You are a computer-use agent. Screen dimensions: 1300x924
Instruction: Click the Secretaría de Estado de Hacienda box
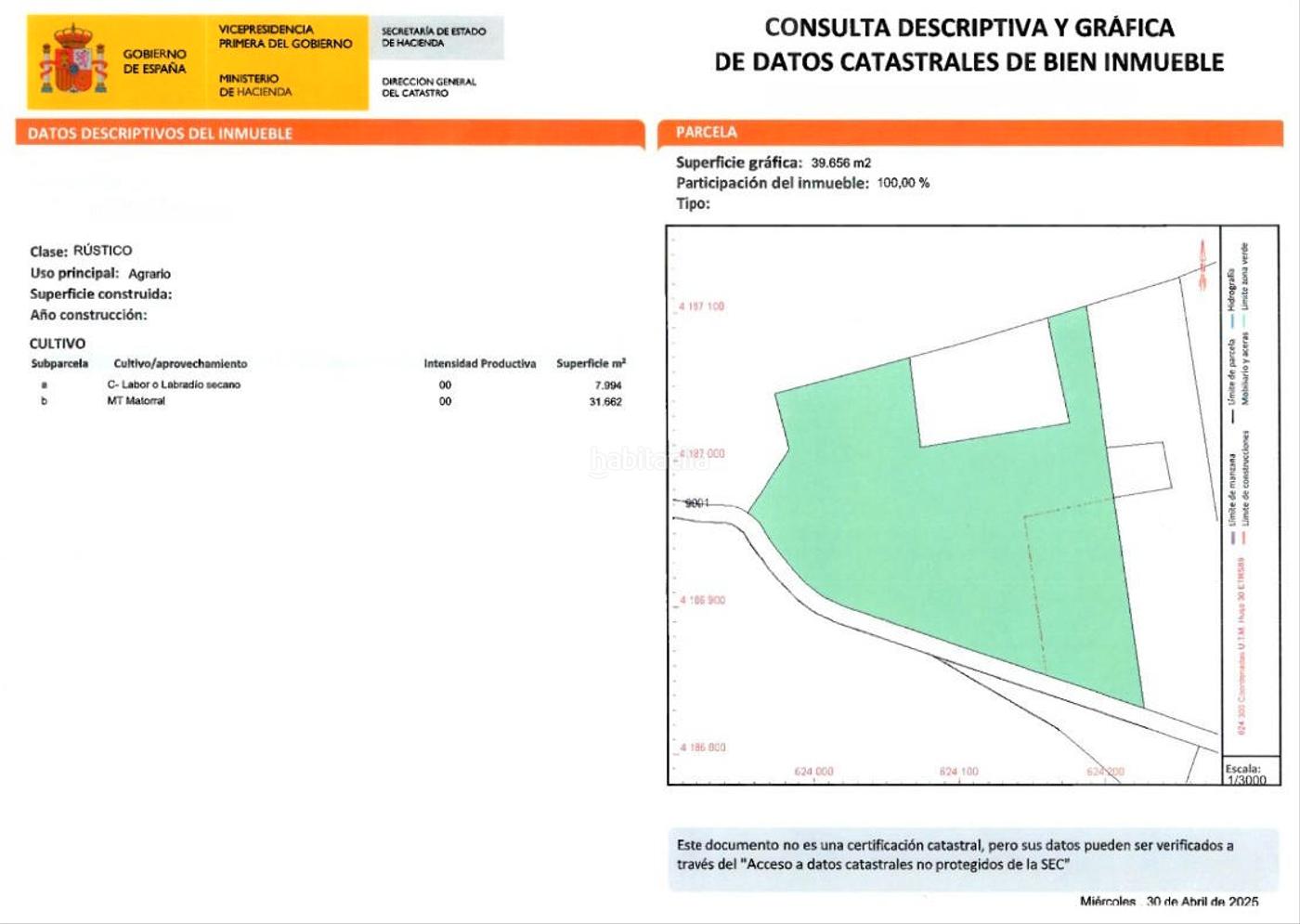tap(435, 37)
